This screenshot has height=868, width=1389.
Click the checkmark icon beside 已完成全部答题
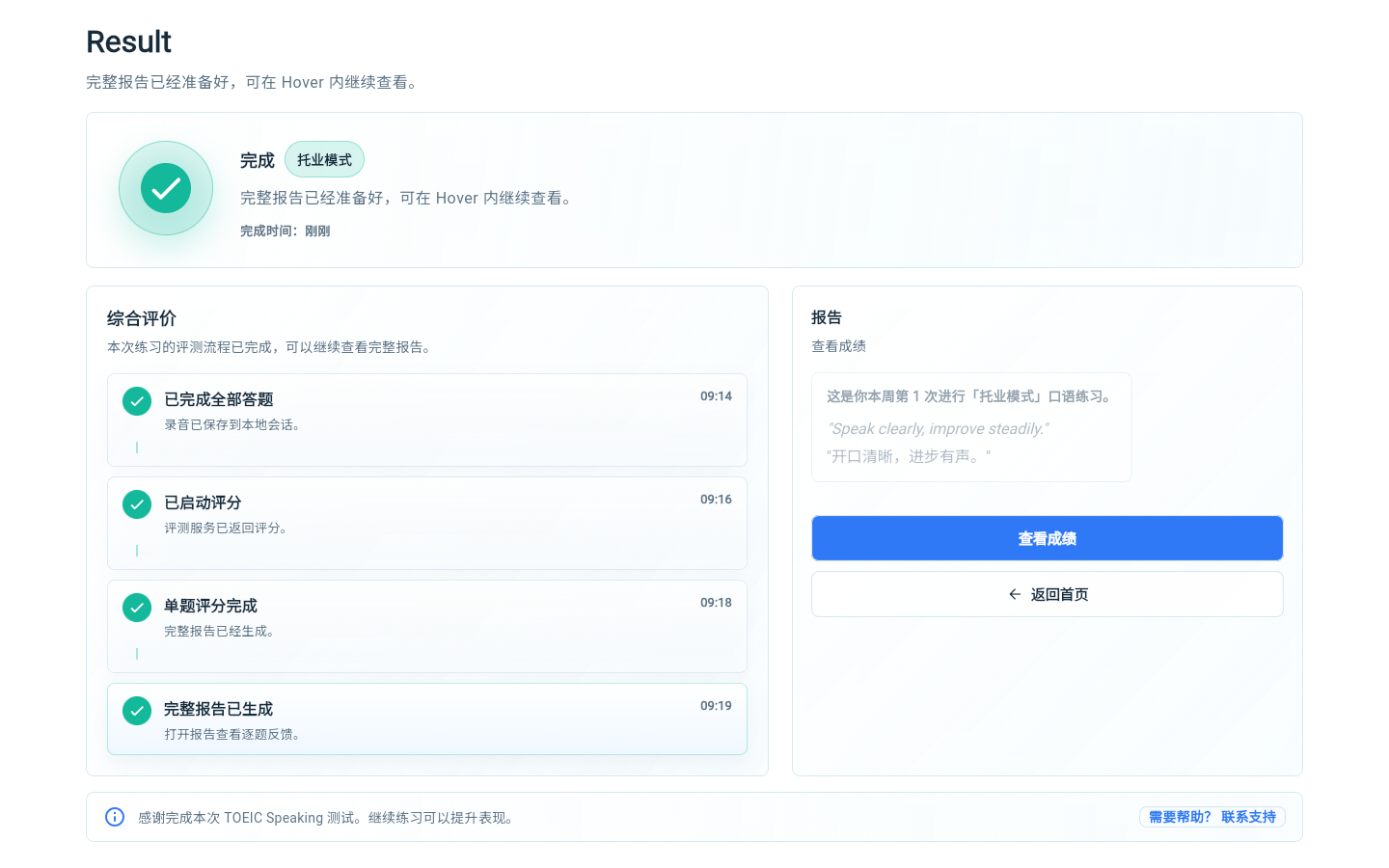pos(137,401)
